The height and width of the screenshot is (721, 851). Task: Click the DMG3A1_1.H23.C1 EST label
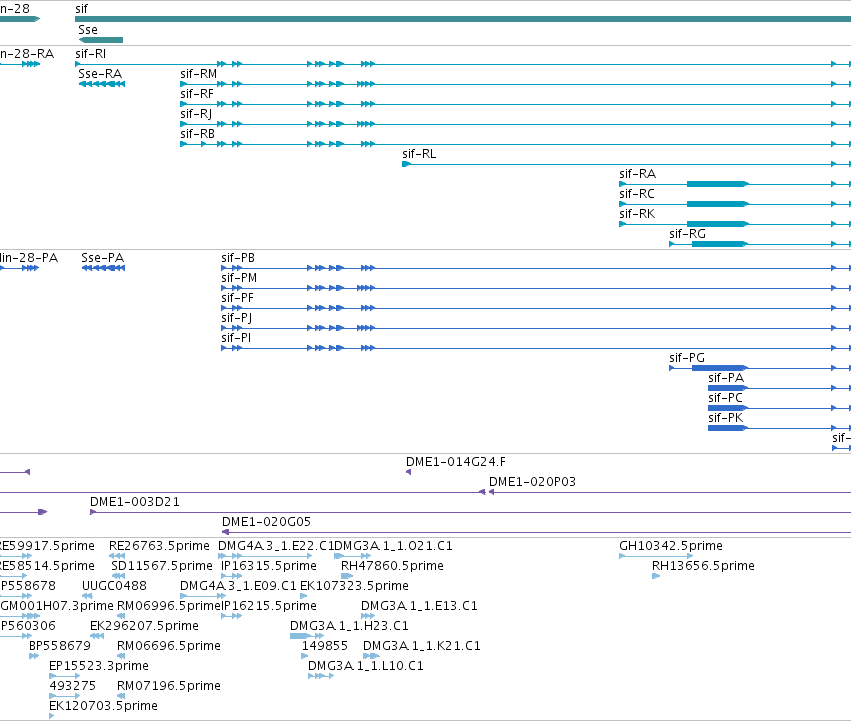(x=349, y=627)
